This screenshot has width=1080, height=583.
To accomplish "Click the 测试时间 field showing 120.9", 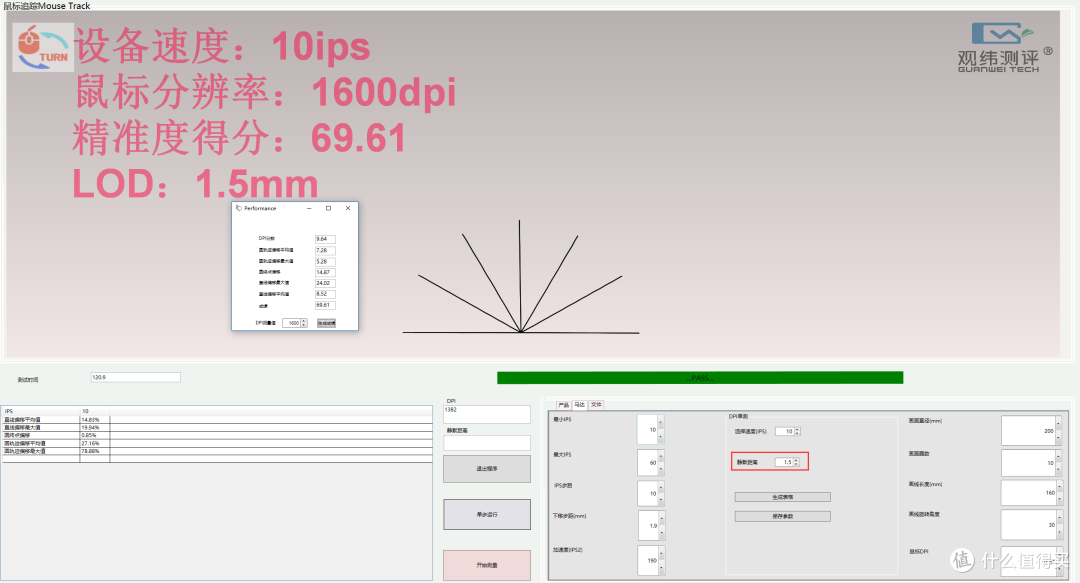I will [136, 378].
